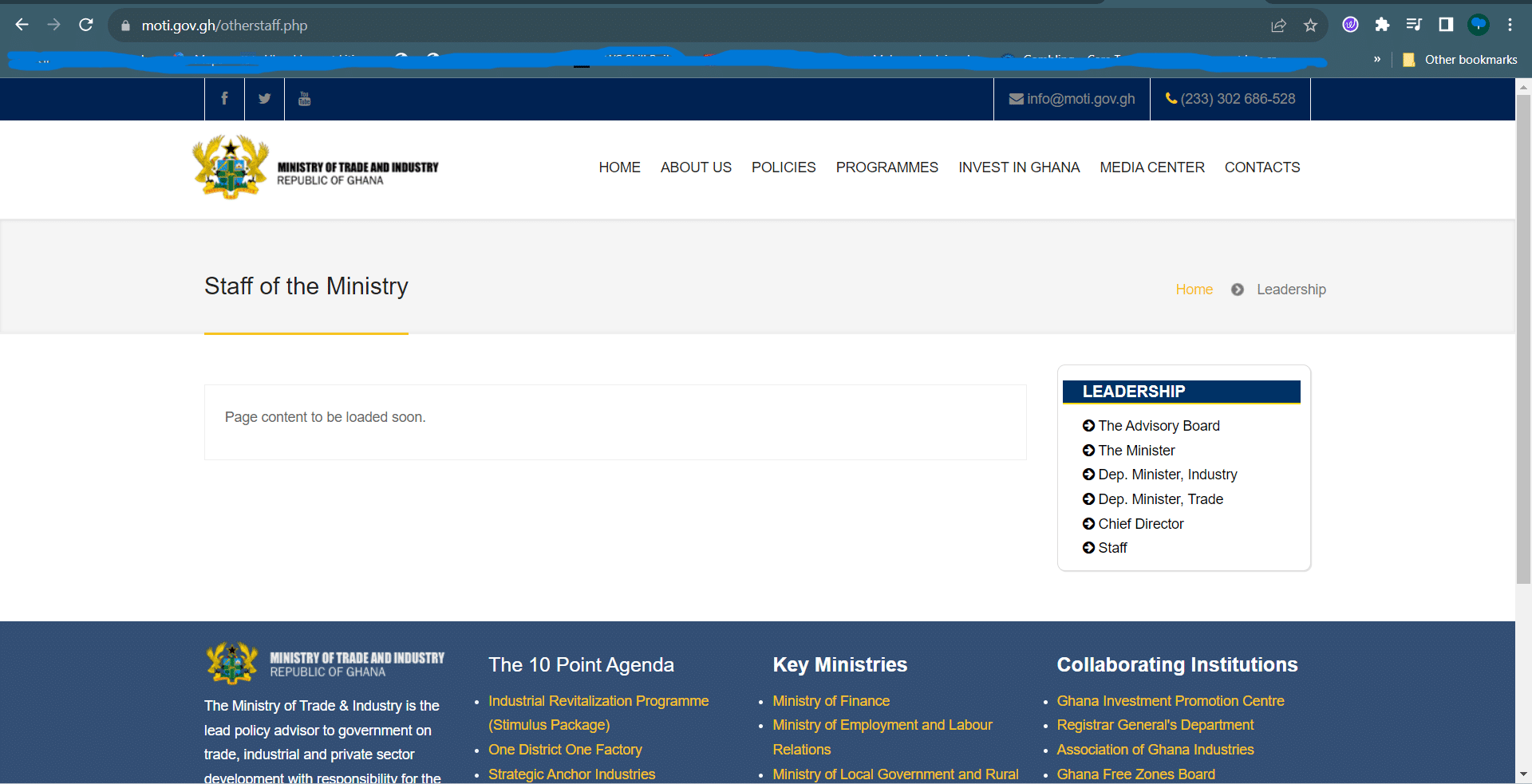Expand the hidden bookmarks chevron
Viewport: 1532px width, 784px height.
tap(1376, 59)
